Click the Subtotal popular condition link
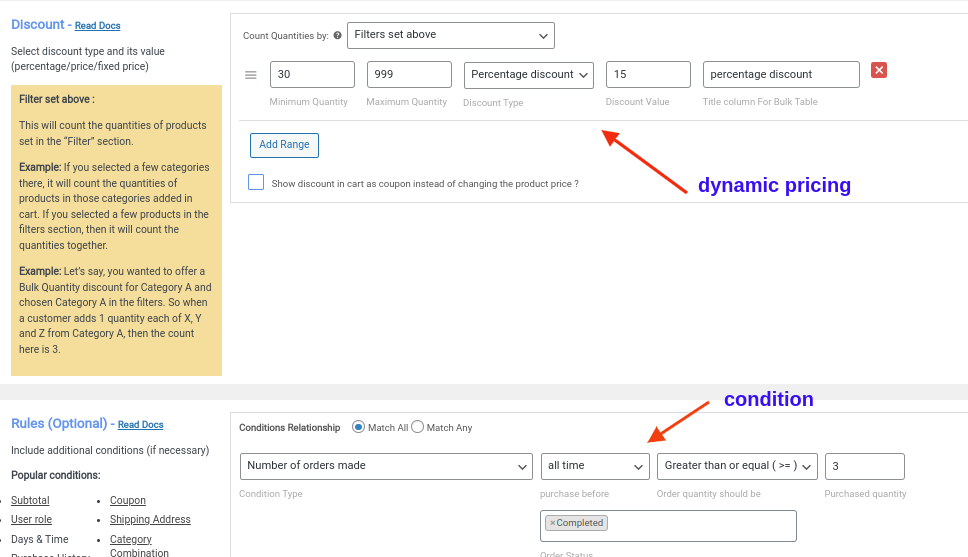The width and height of the screenshot is (968, 557). tap(30, 500)
